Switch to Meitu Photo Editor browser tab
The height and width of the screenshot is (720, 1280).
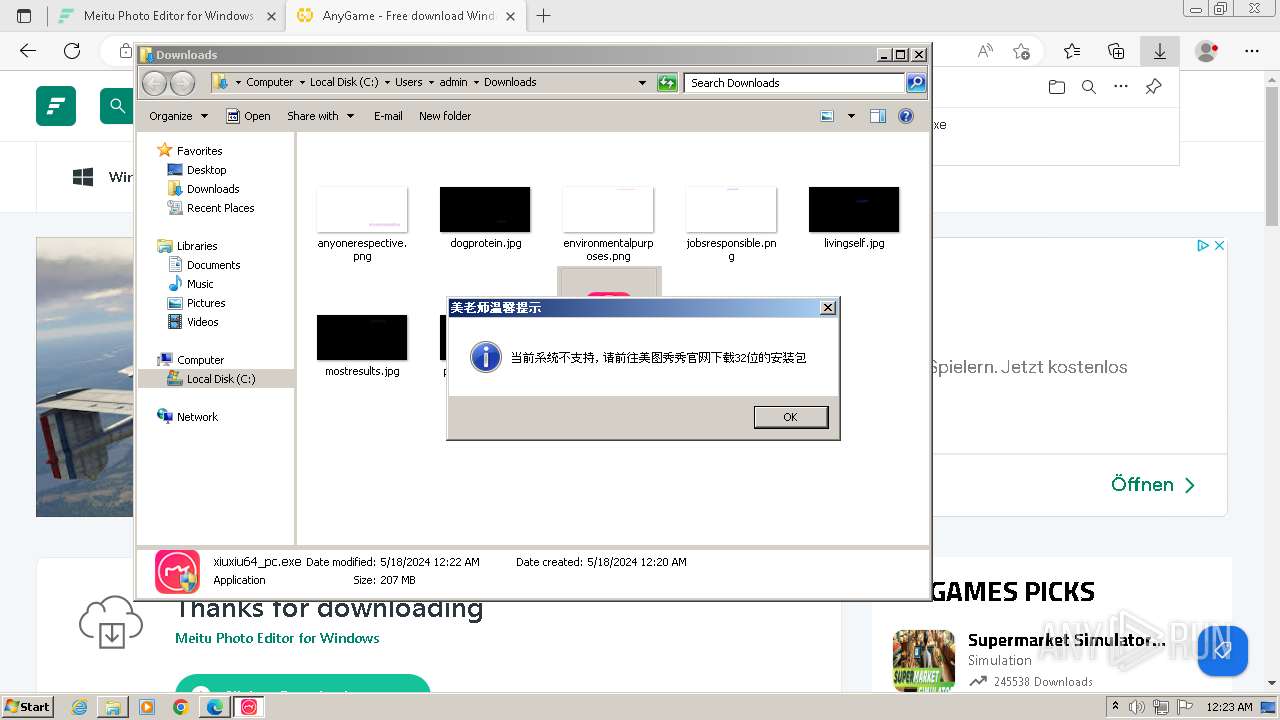click(165, 16)
